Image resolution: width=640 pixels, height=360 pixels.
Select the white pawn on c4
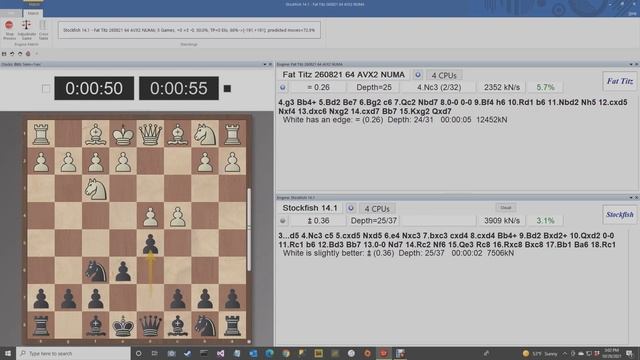[x=178, y=217]
